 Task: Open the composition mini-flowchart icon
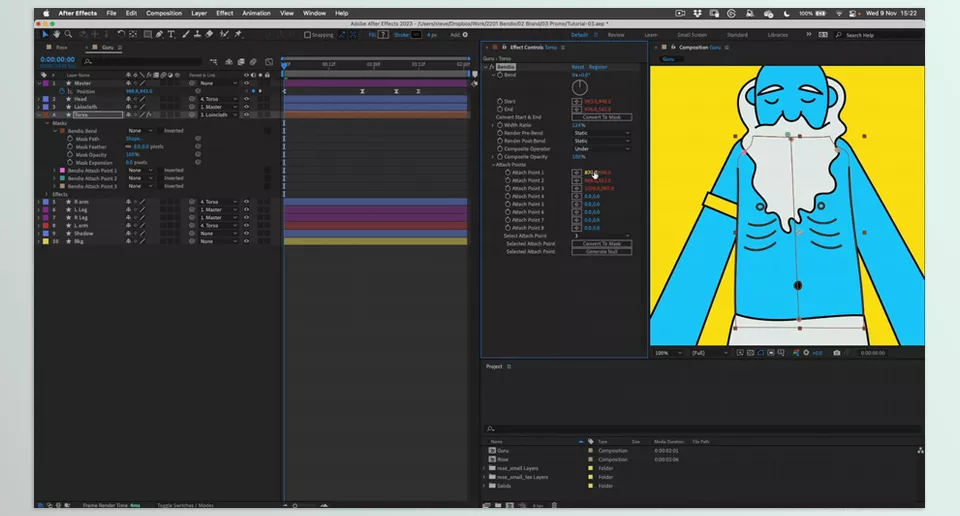coord(213,62)
